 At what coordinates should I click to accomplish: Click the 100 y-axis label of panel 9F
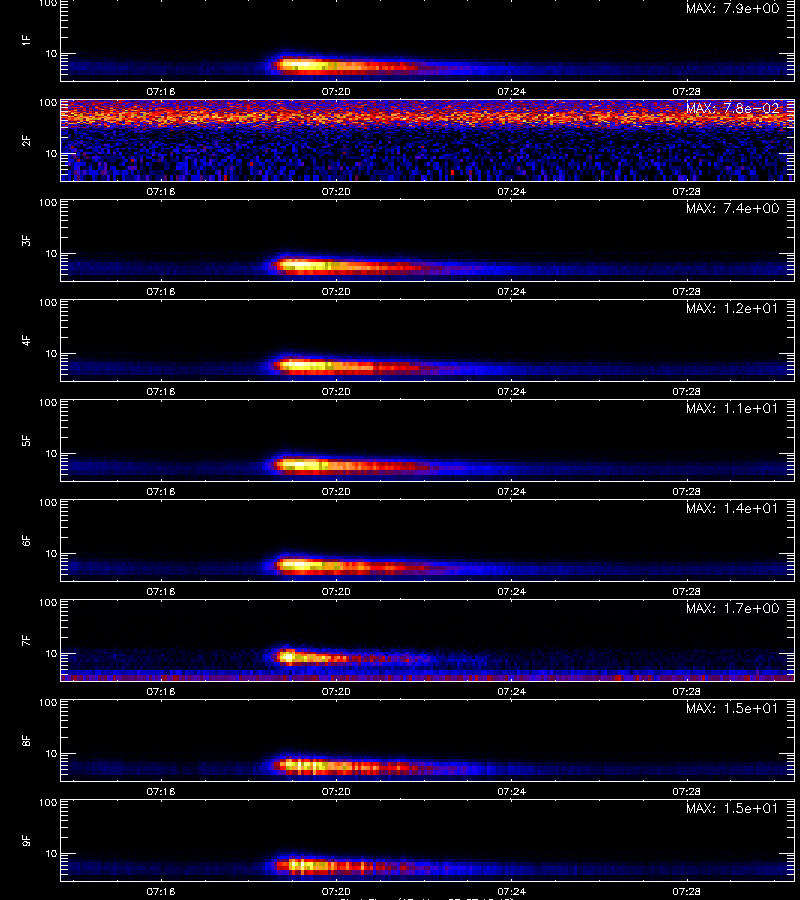48,802
